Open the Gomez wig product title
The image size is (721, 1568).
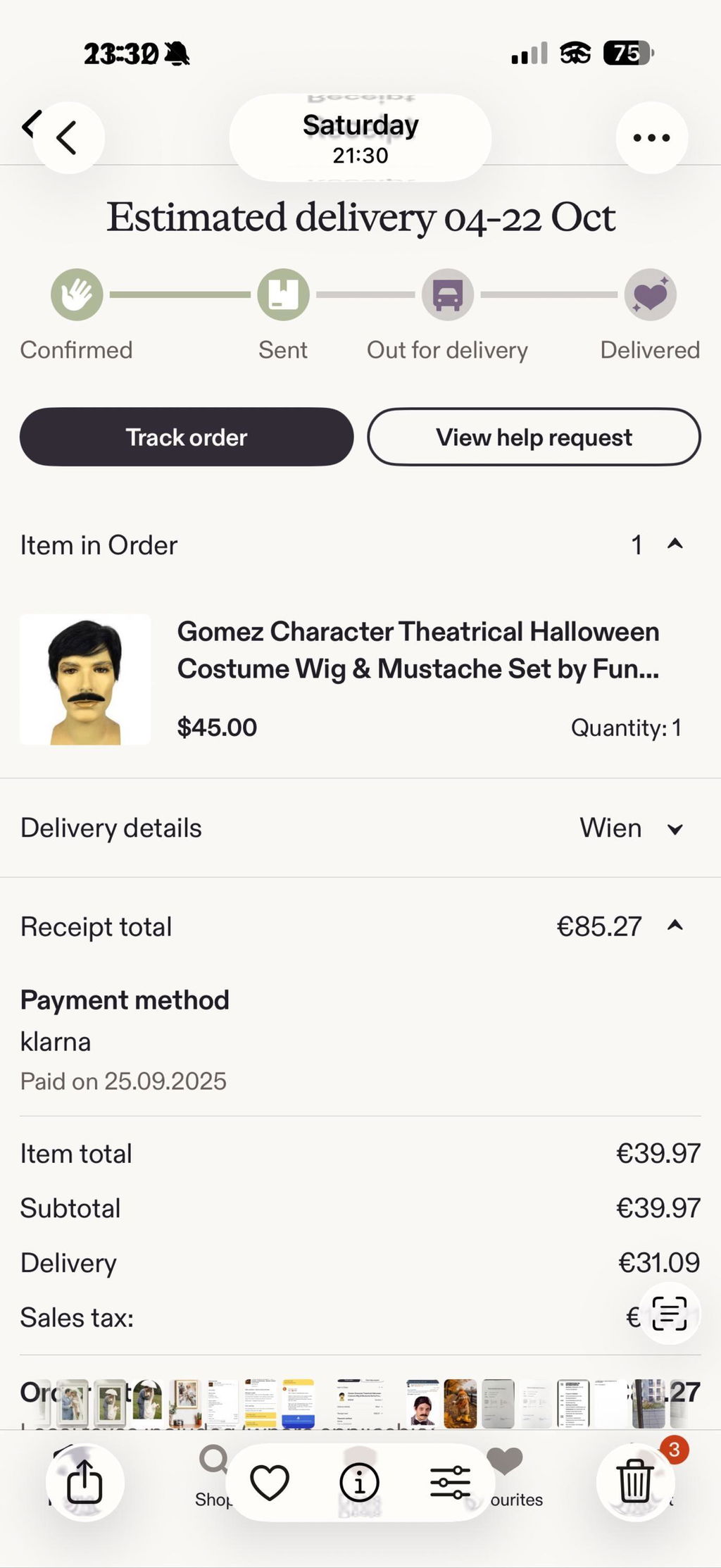pos(418,650)
